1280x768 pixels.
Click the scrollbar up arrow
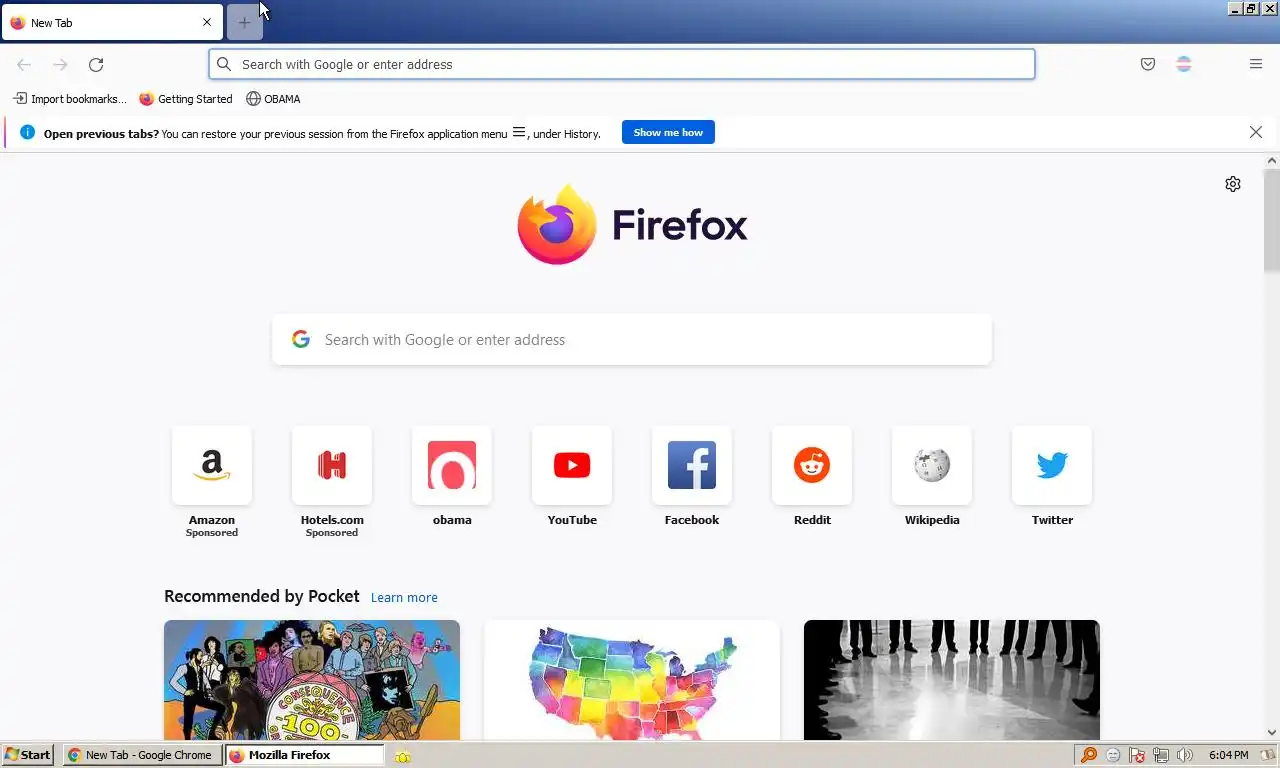pos(1272,160)
